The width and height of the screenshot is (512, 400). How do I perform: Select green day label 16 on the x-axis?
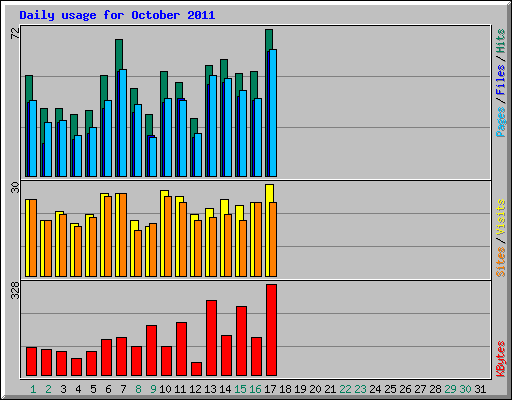tap(255, 389)
